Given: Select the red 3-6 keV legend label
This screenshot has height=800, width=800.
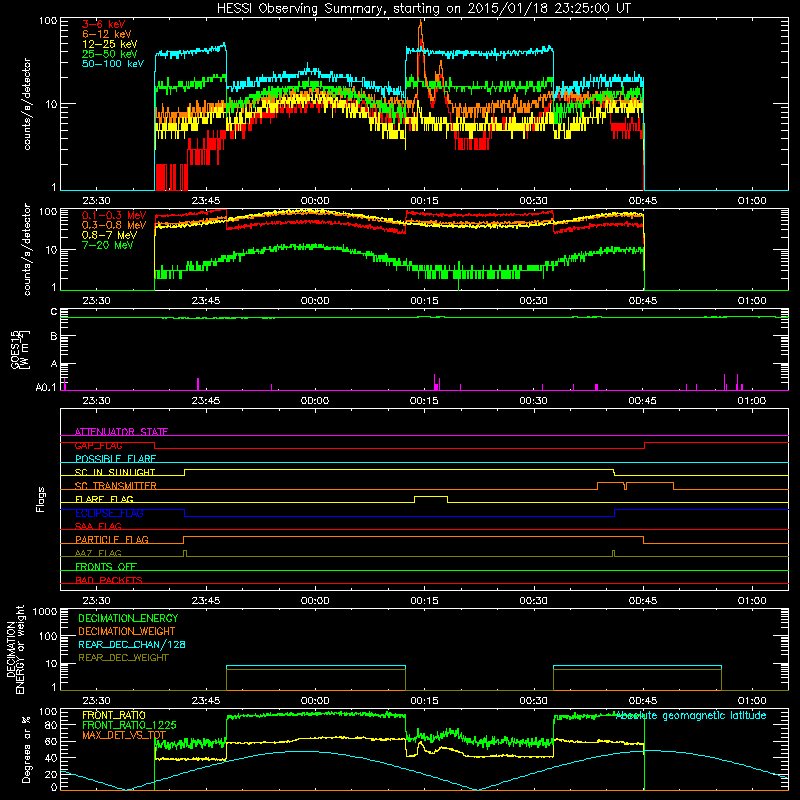Looking at the screenshot, I should coord(103,24).
